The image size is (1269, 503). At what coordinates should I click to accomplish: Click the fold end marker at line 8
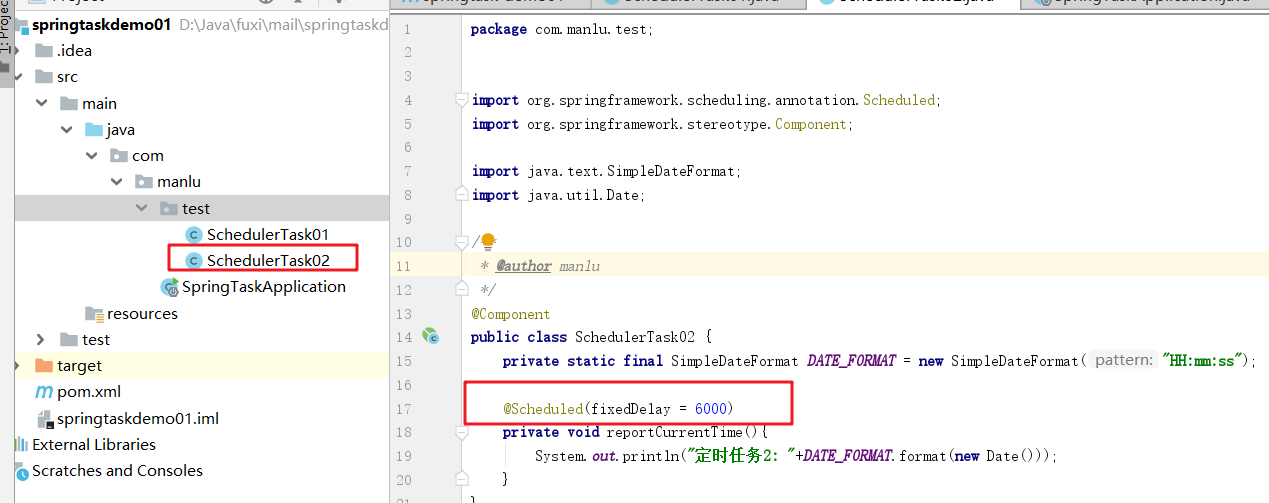point(461,195)
